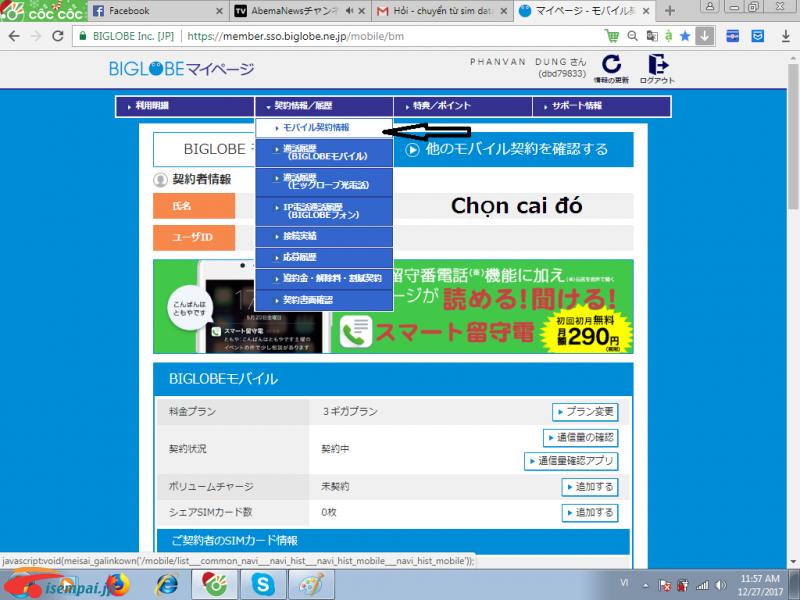The height and width of the screenshot is (600, 800).
Task: Click the 通信量確認アプリ button
Action: (571, 461)
